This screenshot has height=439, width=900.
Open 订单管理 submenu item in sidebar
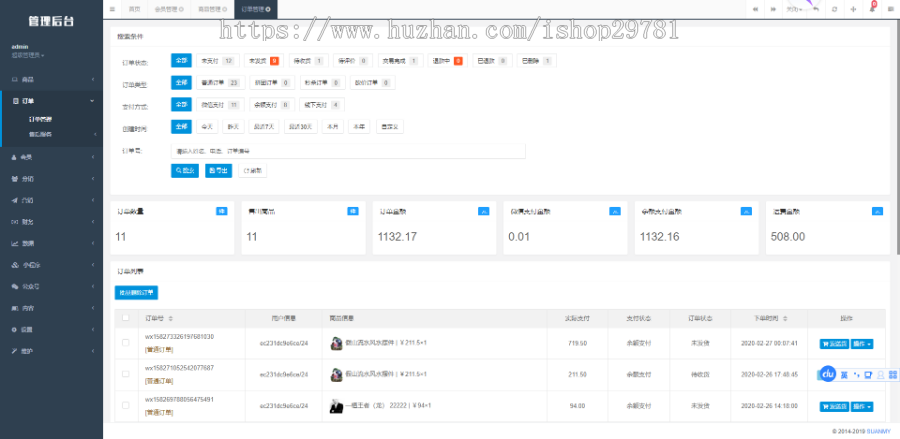click(x=40, y=119)
